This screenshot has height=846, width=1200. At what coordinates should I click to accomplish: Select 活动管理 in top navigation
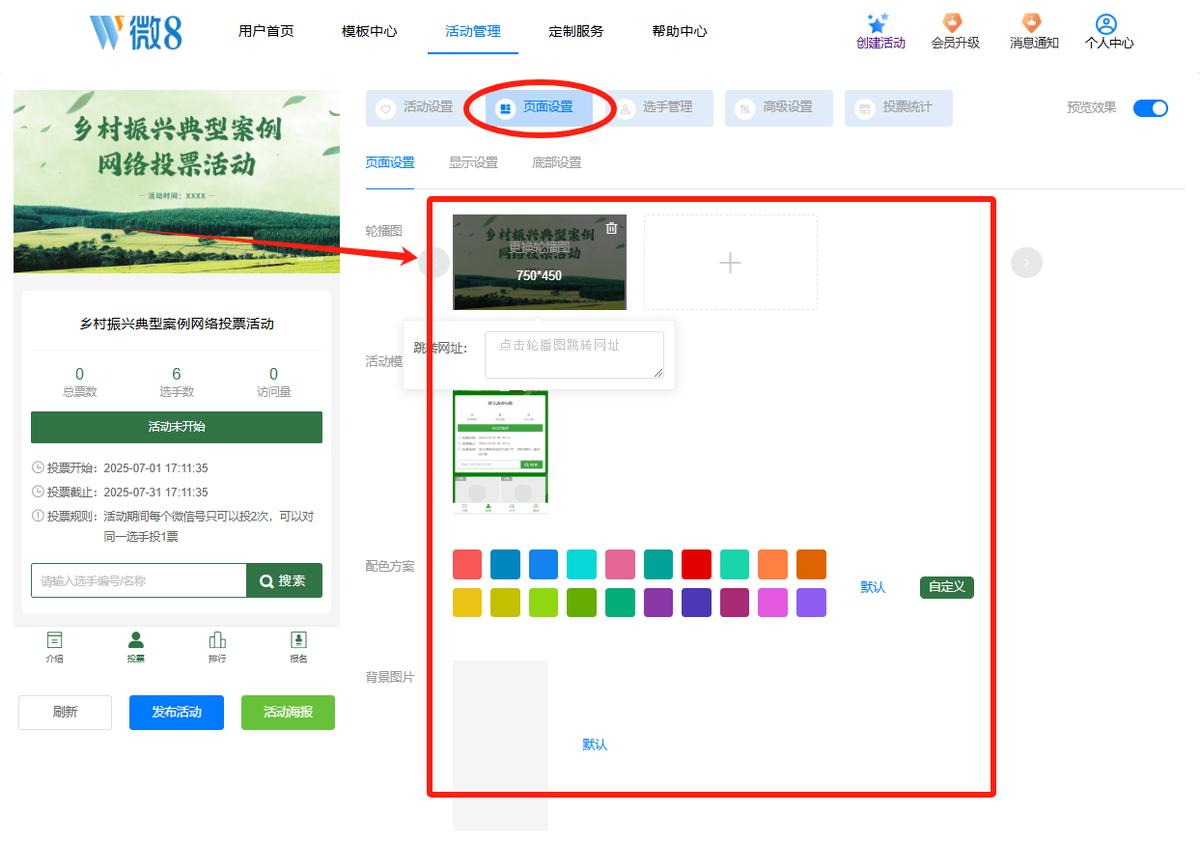(x=473, y=31)
